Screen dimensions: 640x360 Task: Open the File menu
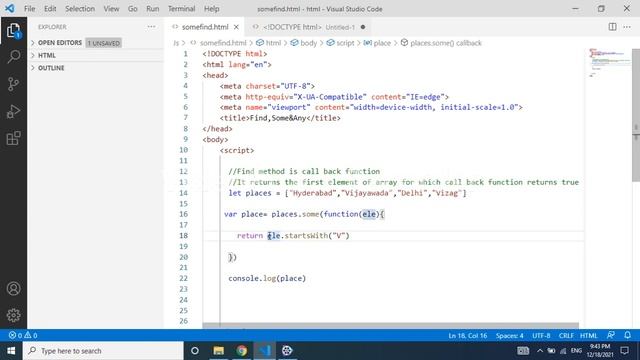(29, 9)
